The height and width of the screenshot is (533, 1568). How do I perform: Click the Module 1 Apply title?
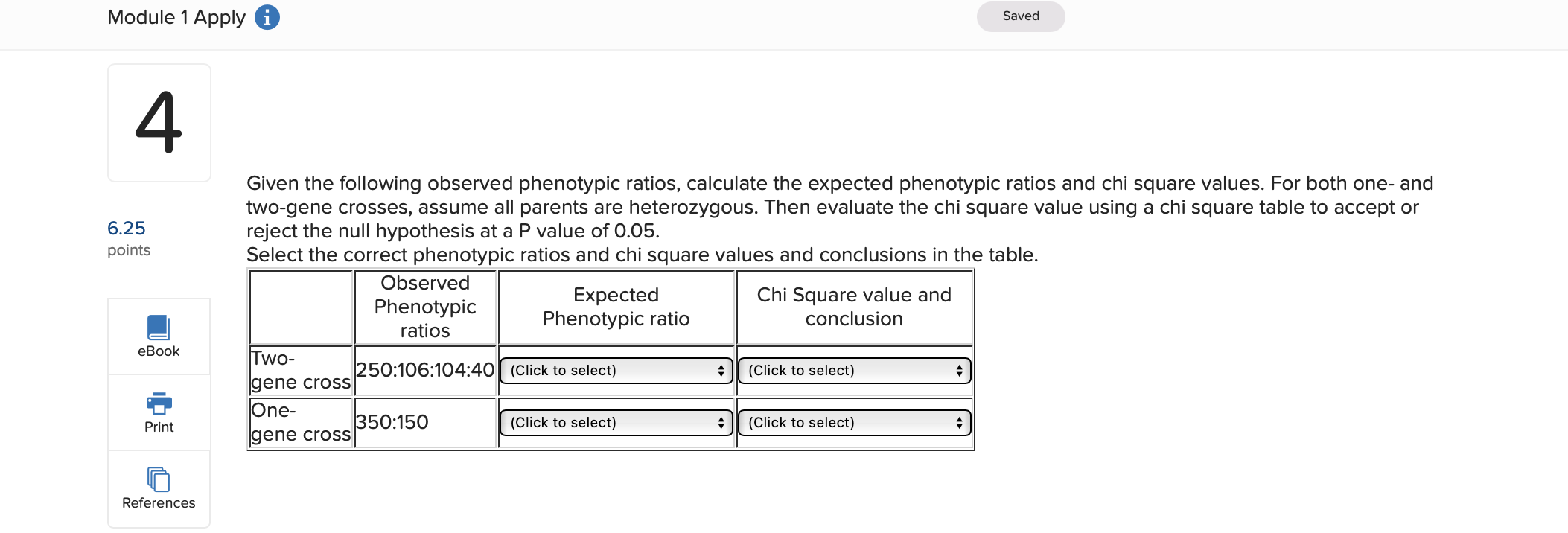(176, 17)
